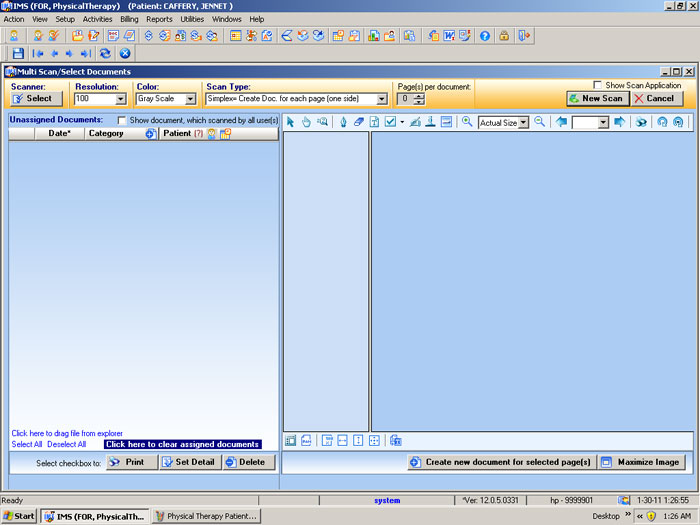Viewport: 700px width, 525px height.
Task: Enable Show Scan Application checkbox
Action: pos(597,85)
